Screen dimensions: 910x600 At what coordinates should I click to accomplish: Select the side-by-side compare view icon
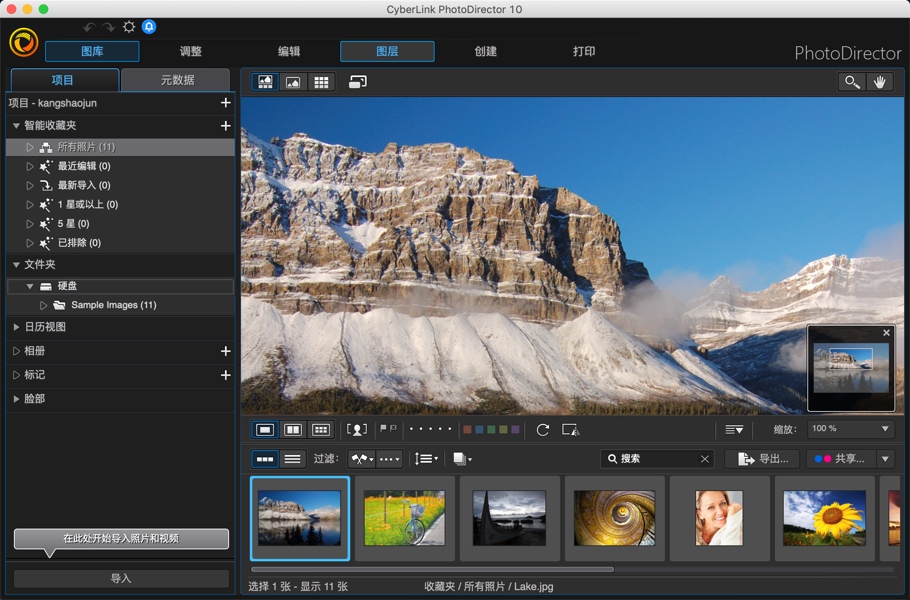[x=291, y=429]
